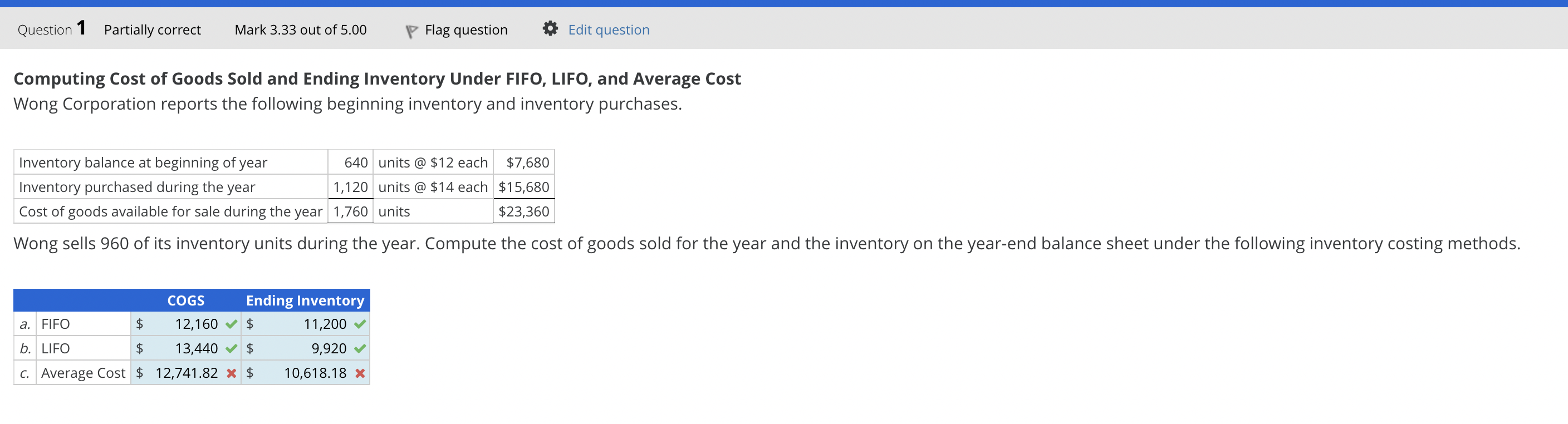Viewport: 1568px width, 424px height.
Task: Click the Partially correct status label
Action: (x=152, y=29)
